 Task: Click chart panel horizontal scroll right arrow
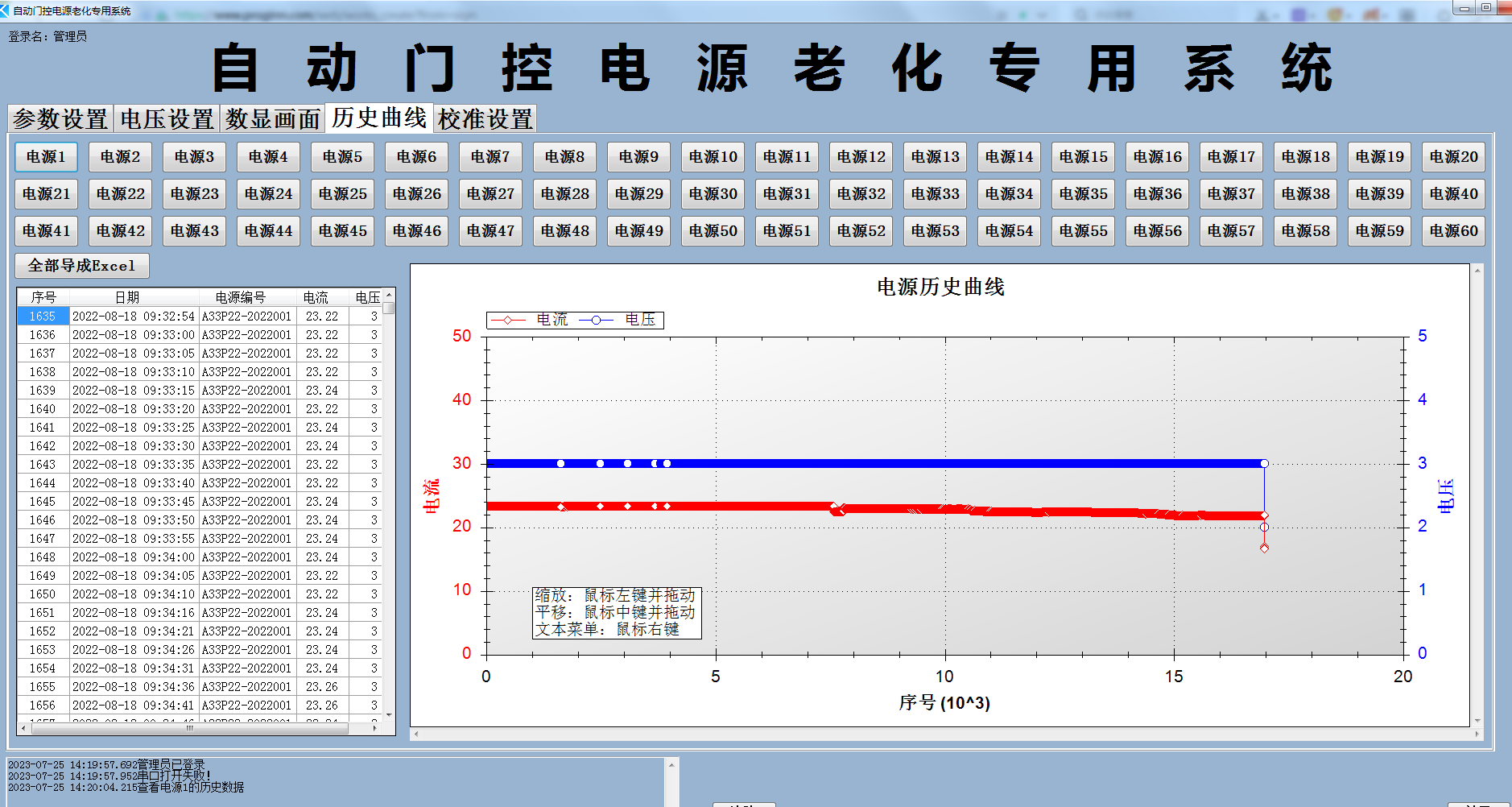(1477, 734)
